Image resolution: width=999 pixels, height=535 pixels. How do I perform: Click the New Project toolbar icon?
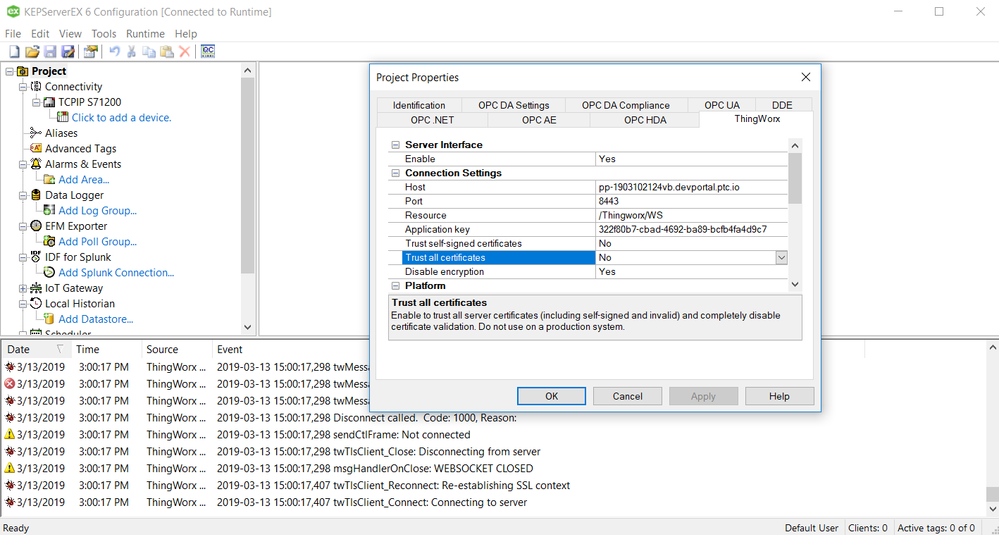[x=14, y=52]
